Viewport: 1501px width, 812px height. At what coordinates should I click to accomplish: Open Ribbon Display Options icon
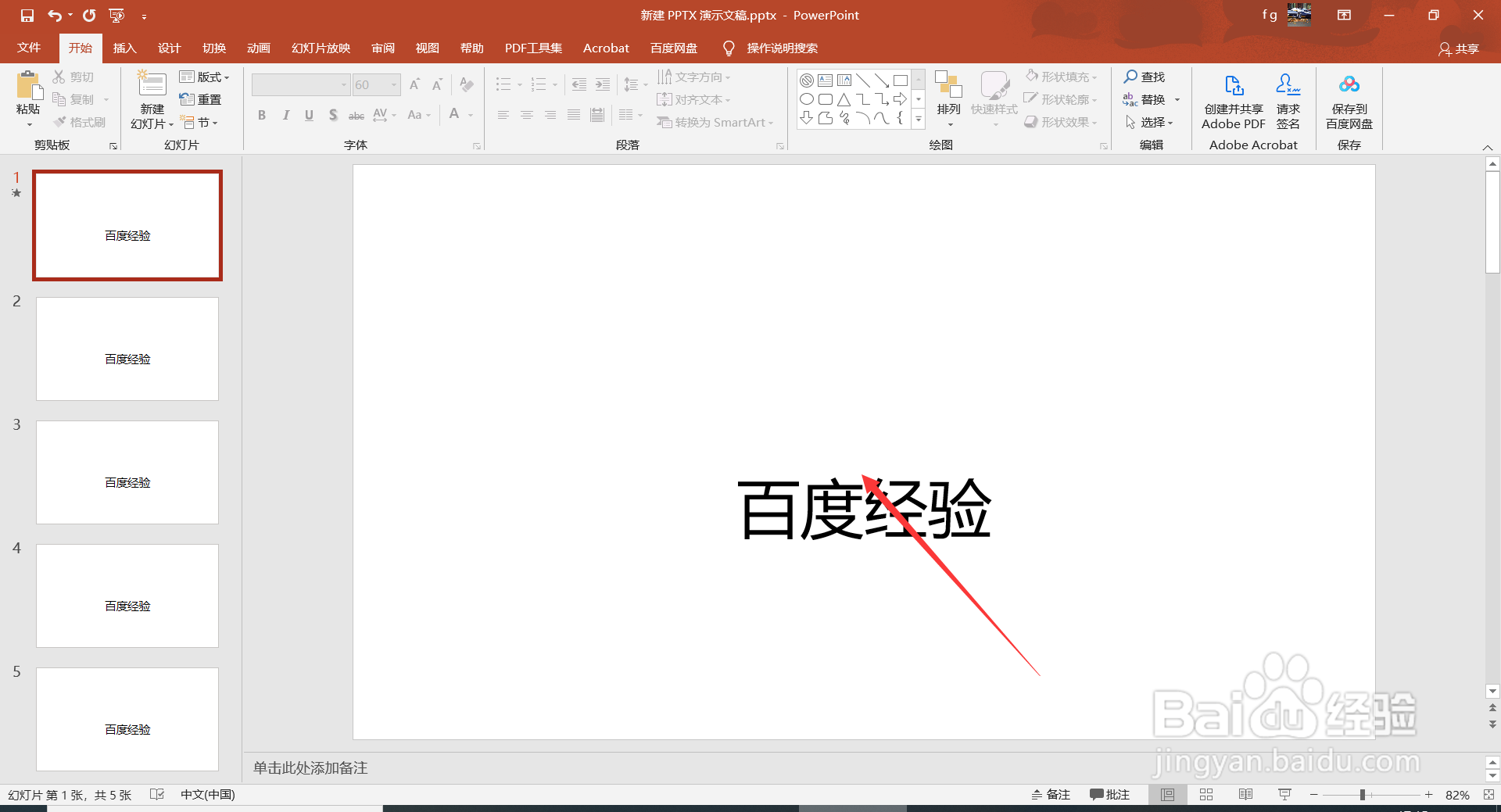click(1345, 16)
